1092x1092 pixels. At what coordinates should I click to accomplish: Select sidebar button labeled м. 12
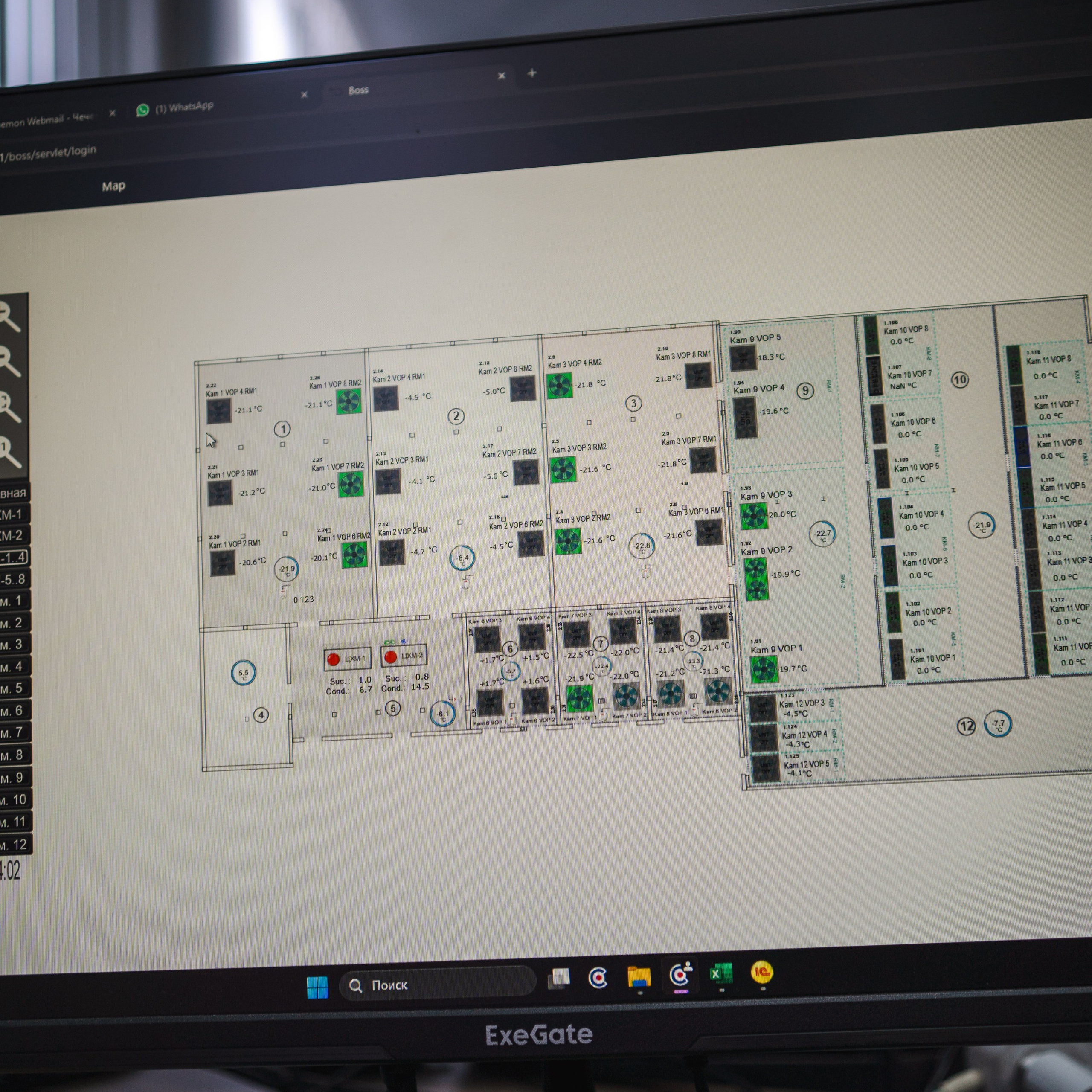[14, 845]
